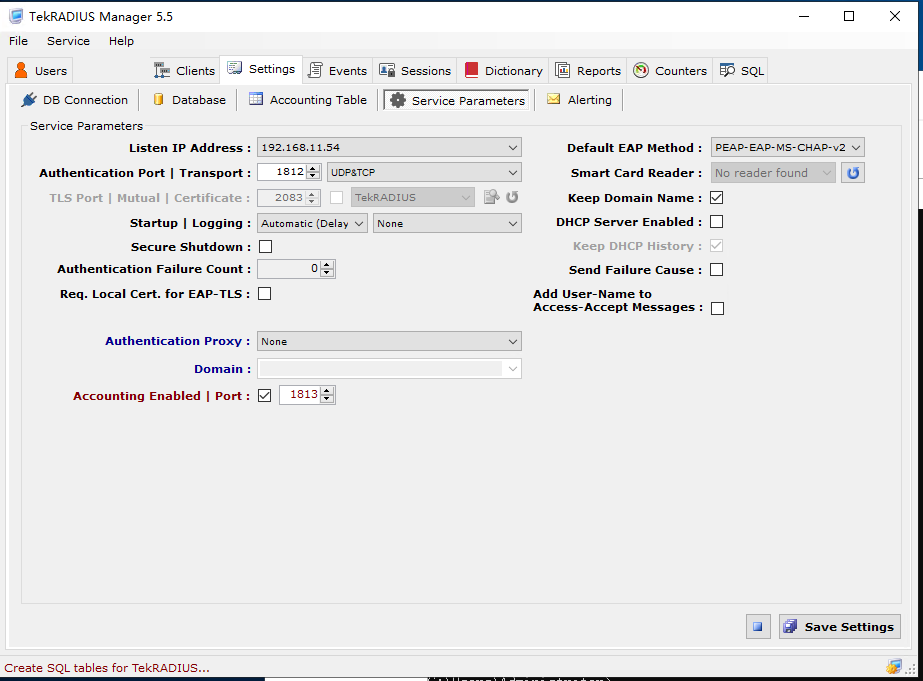The height and width of the screenshot is (681, 923).
Task: Open the Alerting sub-tab
Action: pos(579,100)
